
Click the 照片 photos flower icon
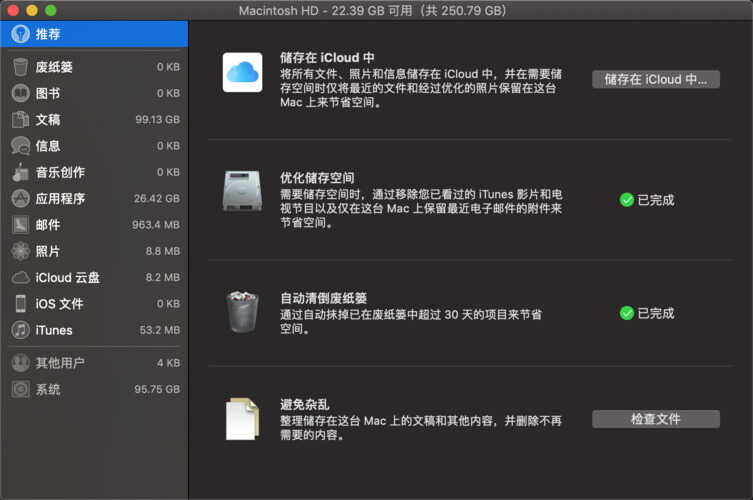point(20,251)
